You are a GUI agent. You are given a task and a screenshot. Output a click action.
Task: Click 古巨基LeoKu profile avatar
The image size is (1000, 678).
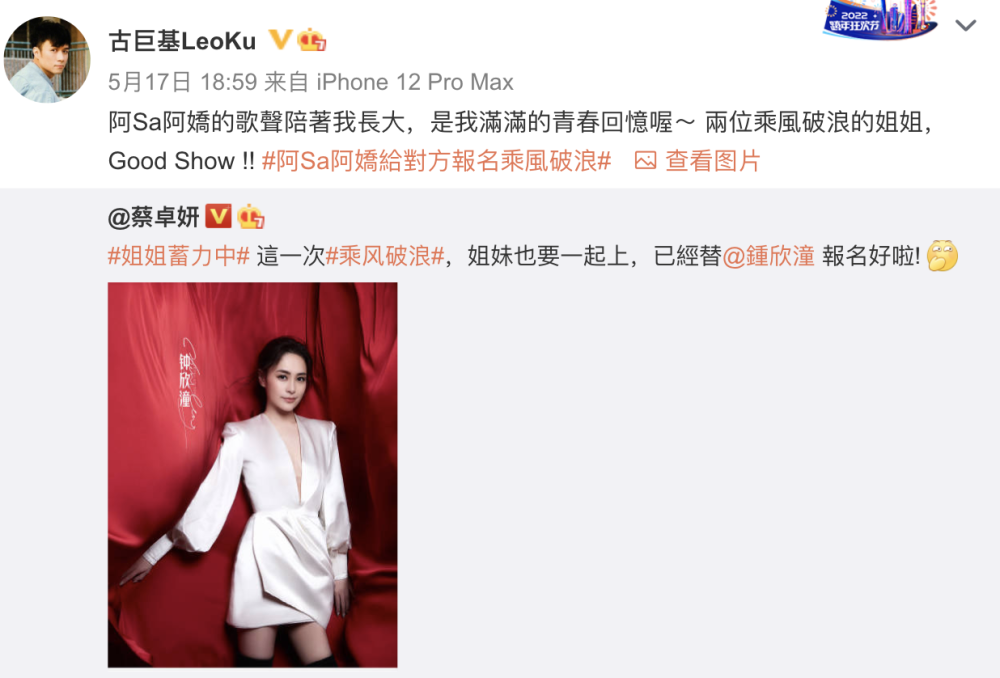pyautogui.click(x=47, y=59)
